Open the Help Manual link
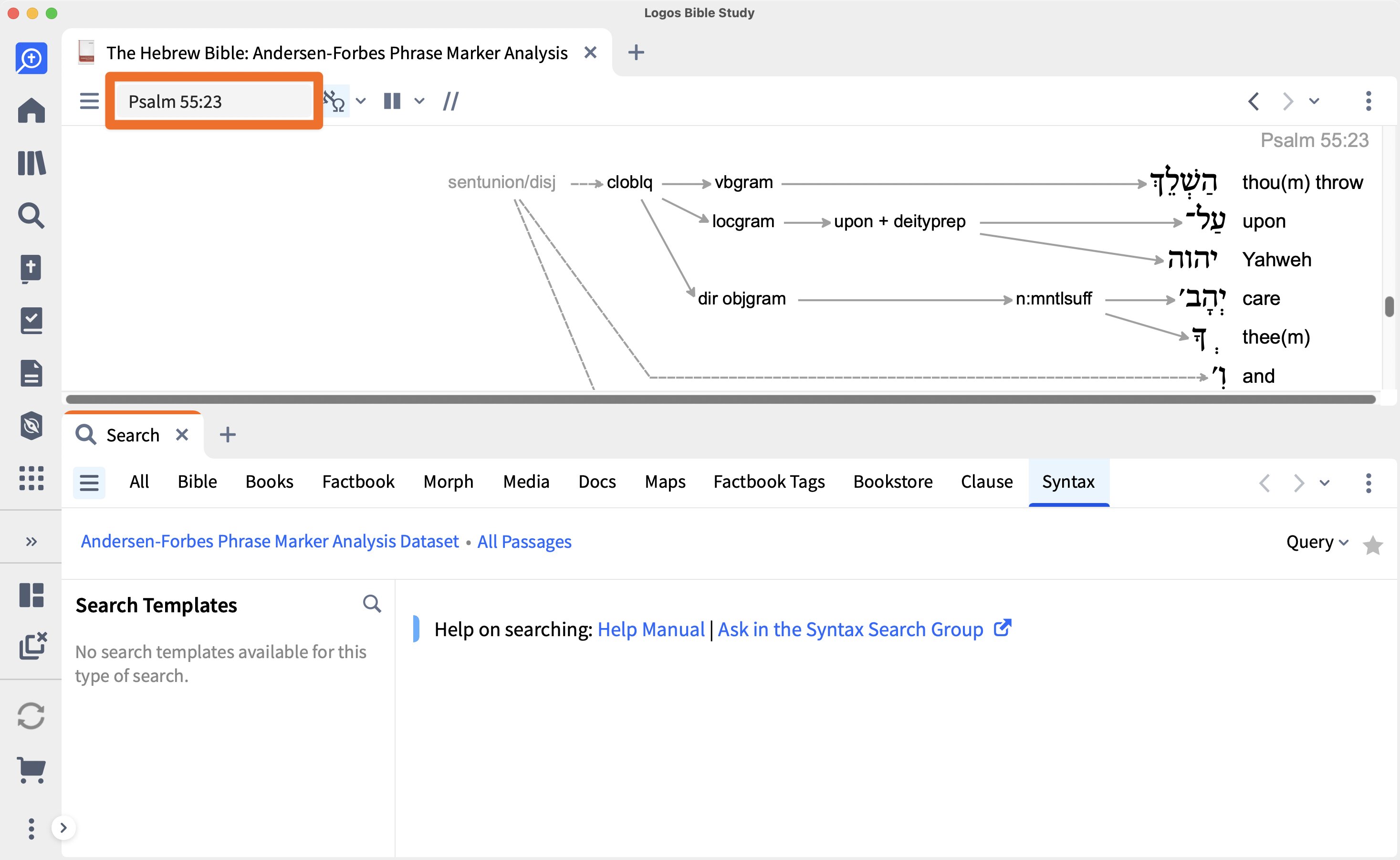 651,629
